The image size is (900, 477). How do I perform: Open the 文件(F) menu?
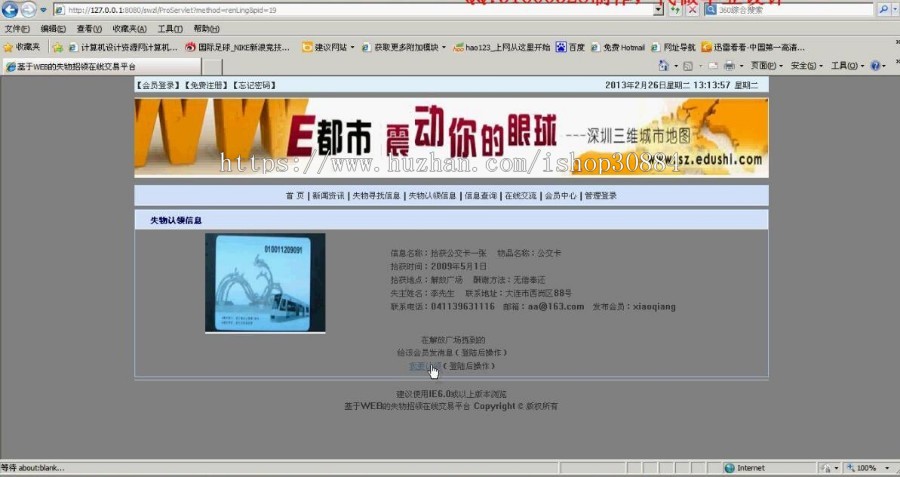pos(17,29)
